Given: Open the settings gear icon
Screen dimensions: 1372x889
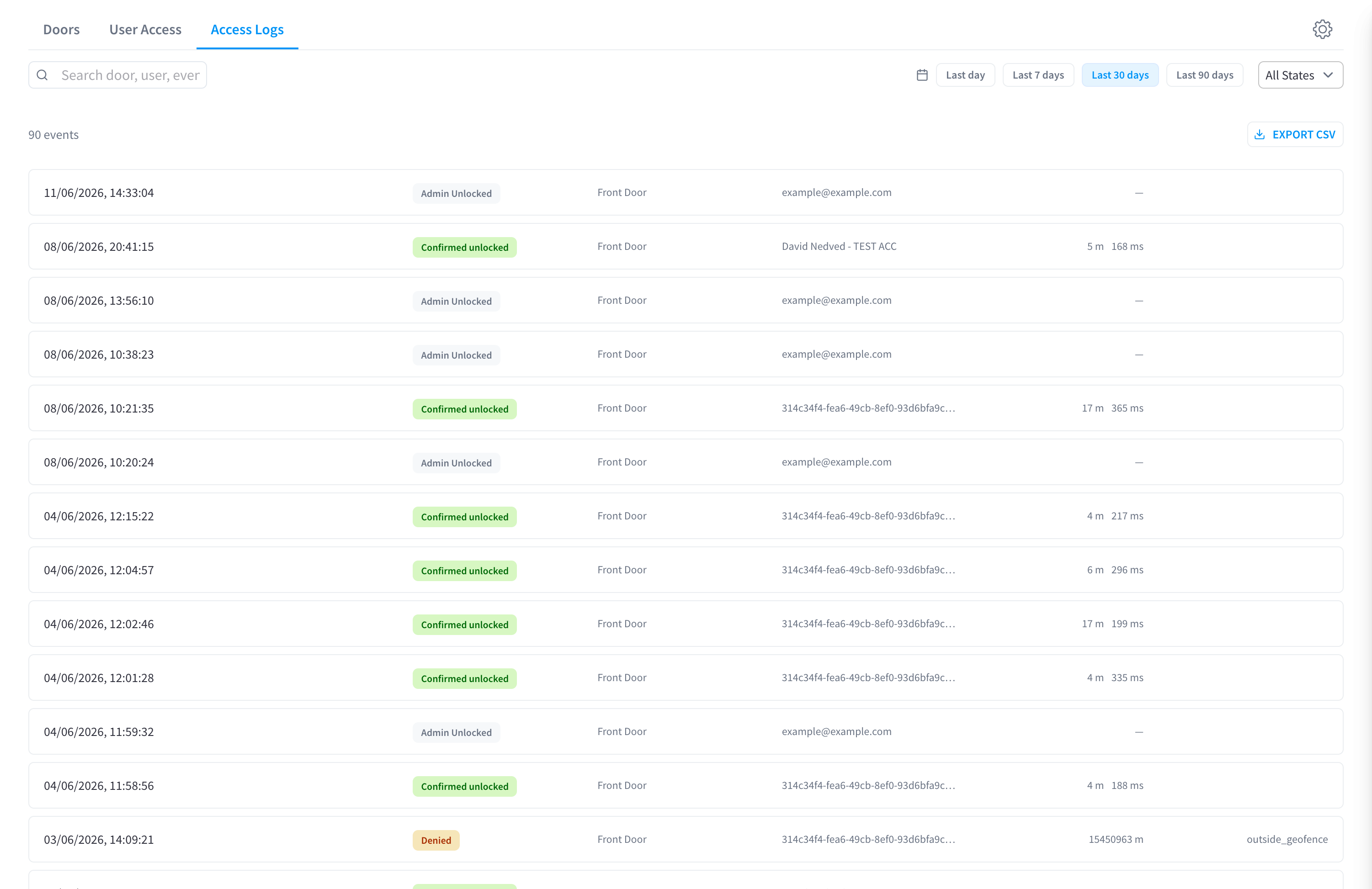Looking at the screenshot, I should click(x=1323, y=29).
